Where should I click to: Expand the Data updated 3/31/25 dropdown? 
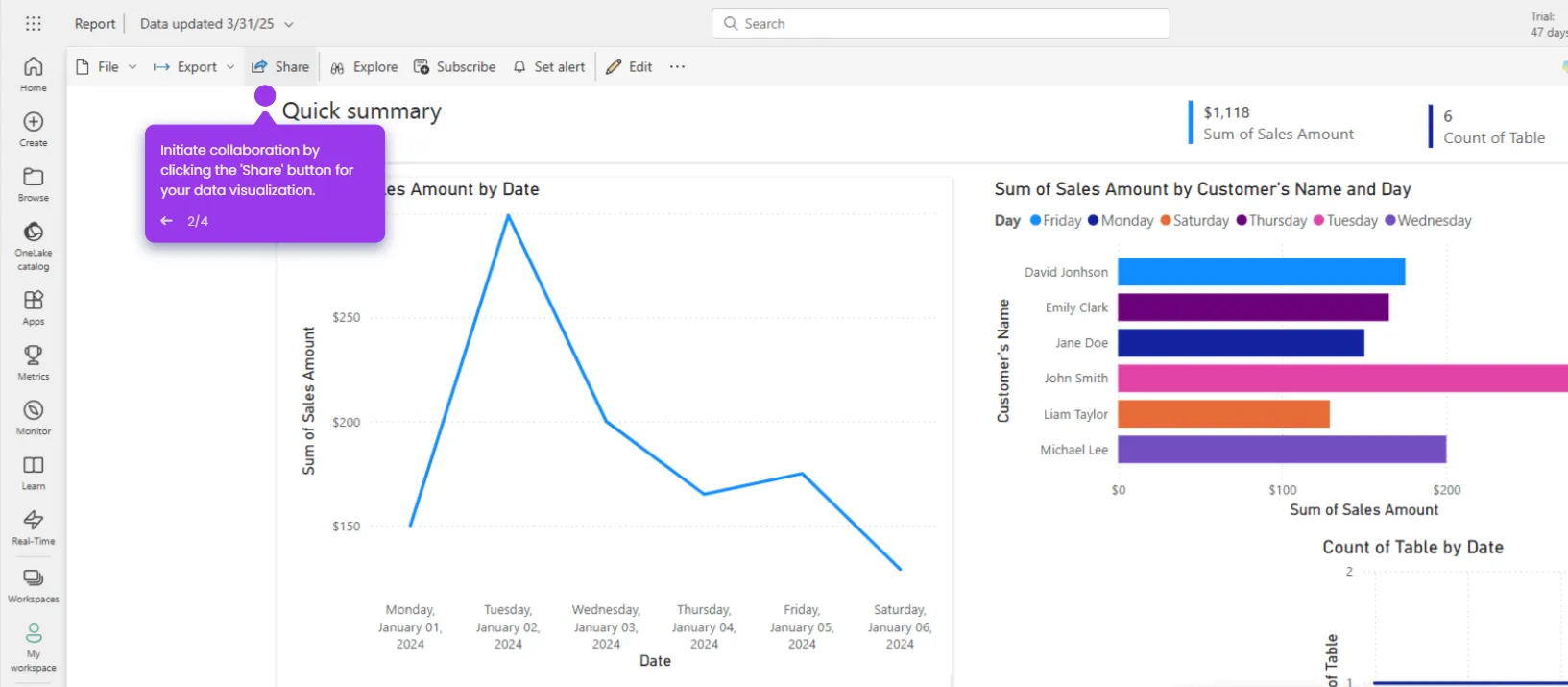(217, 24)
